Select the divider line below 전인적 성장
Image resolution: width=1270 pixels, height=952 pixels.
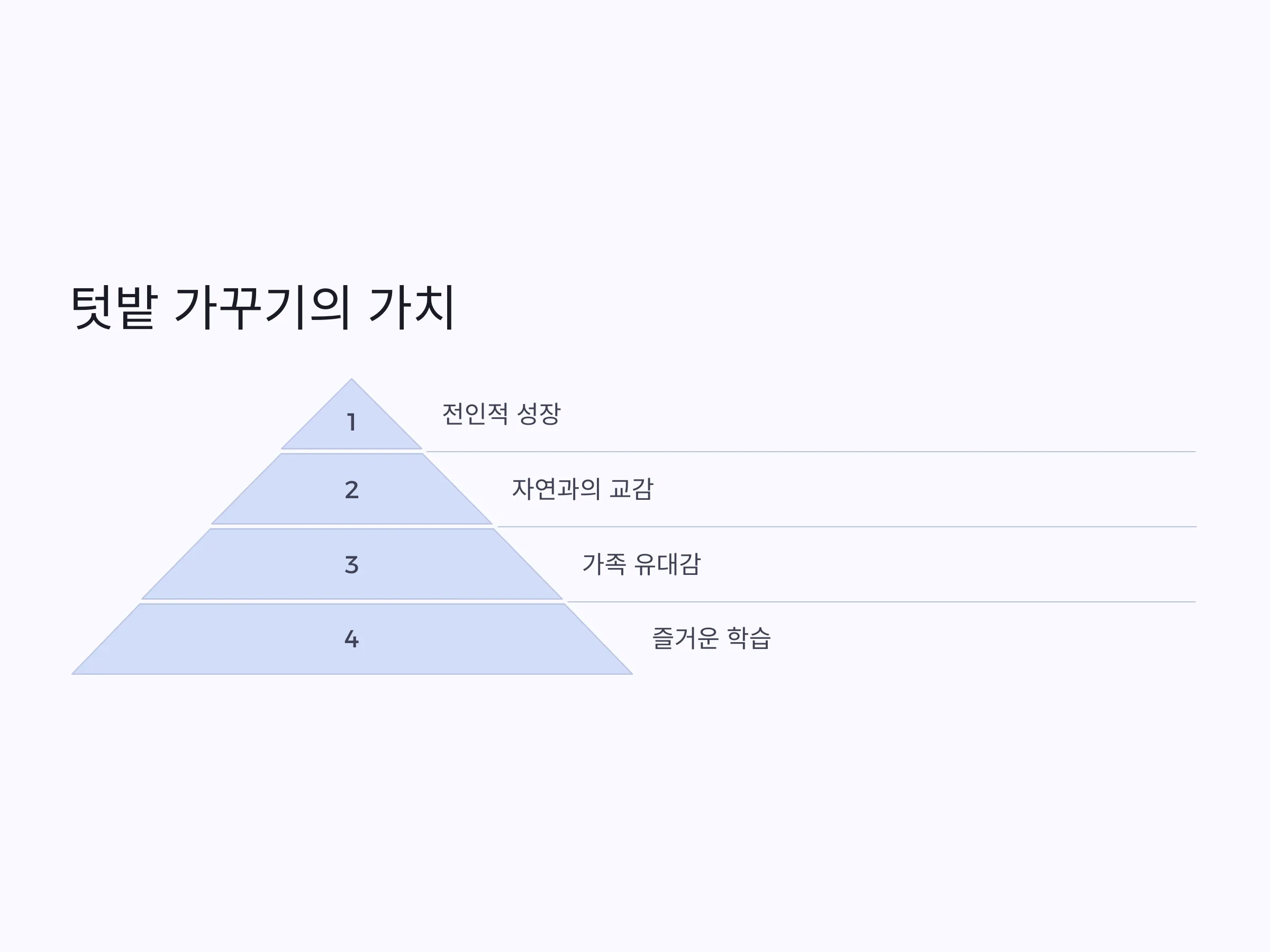[x=811, y=452]
